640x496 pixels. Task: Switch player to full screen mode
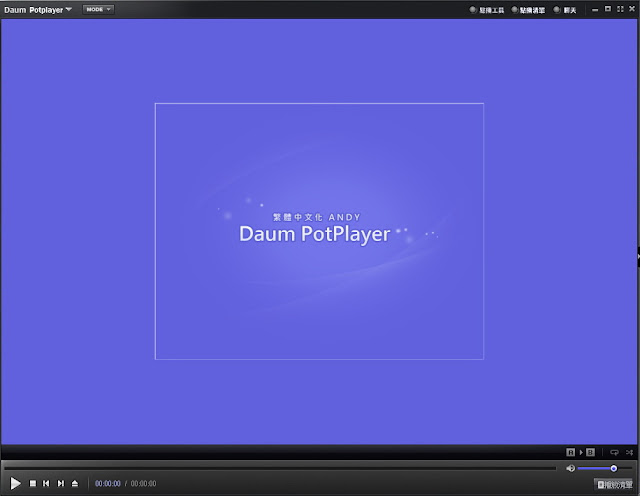pyautogui.click(x=620, y=9)
